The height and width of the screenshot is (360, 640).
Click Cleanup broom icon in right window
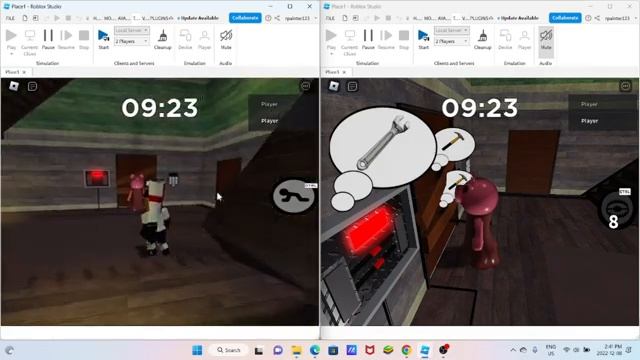pos(482,39)
